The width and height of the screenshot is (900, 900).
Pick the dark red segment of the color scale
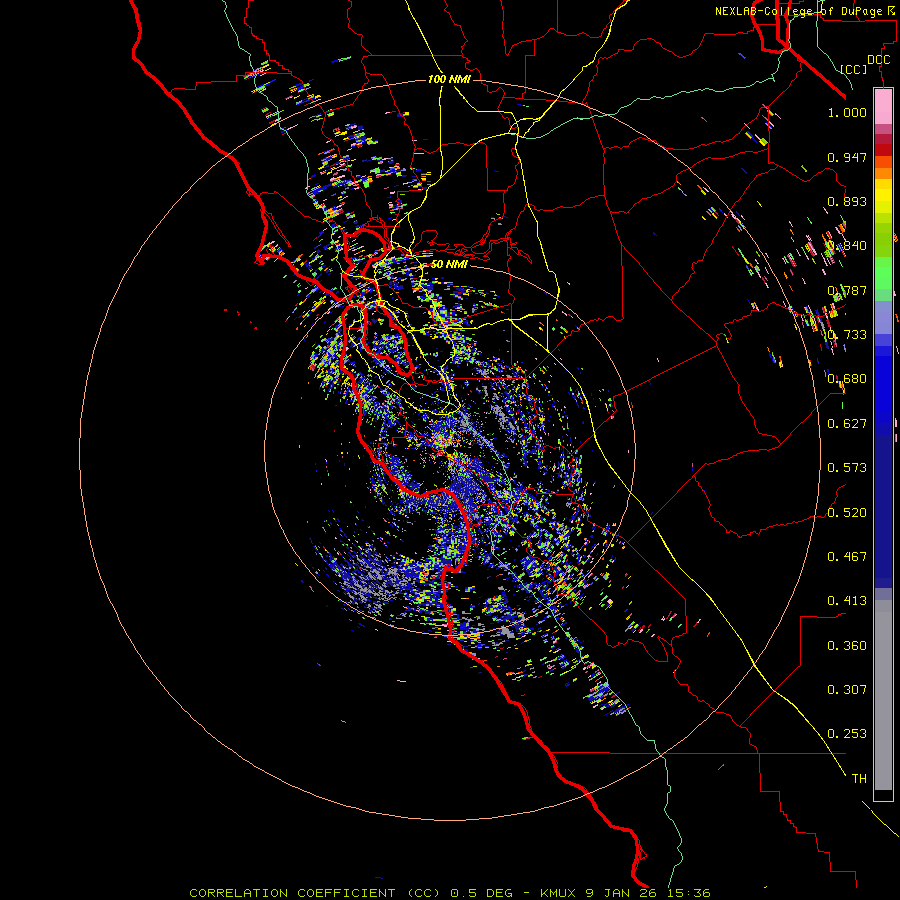click(x=883, y=149)
